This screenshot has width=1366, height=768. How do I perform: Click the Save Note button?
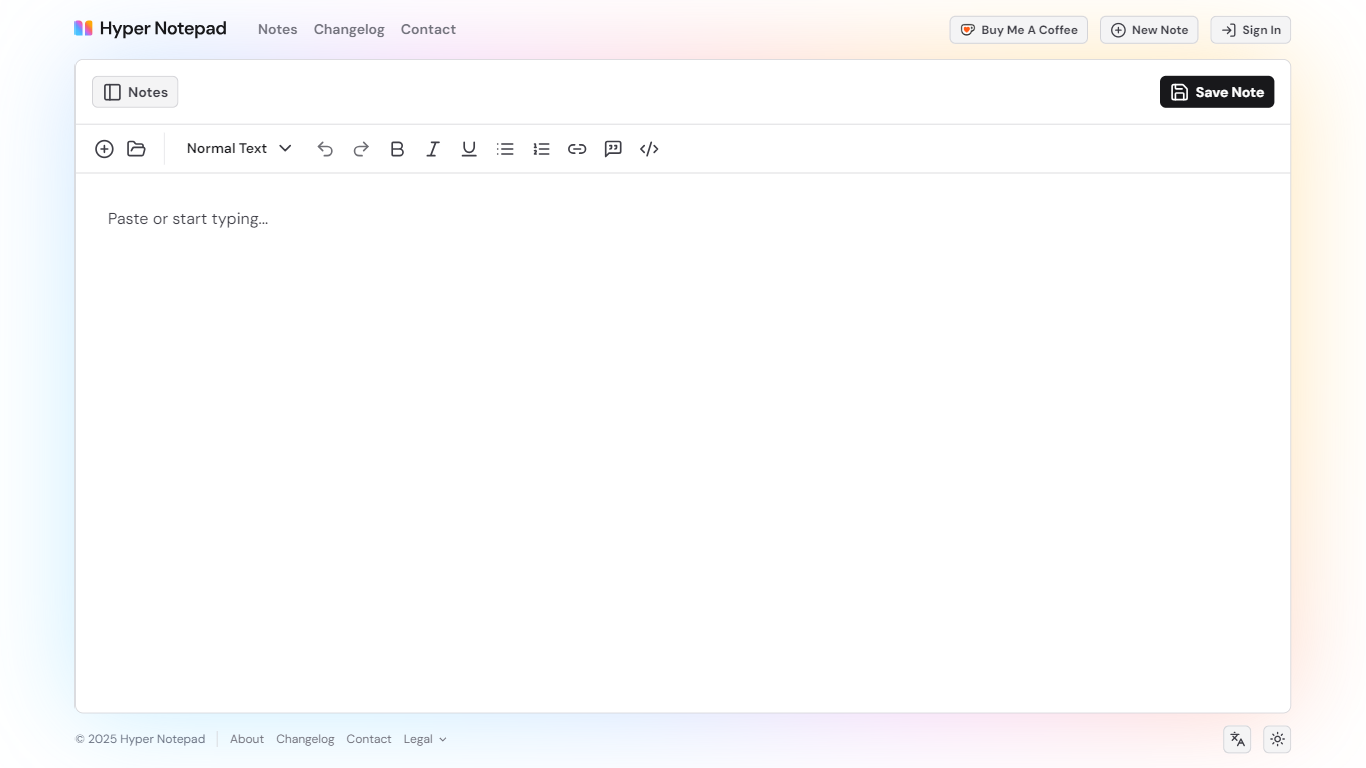(1217, 91)
